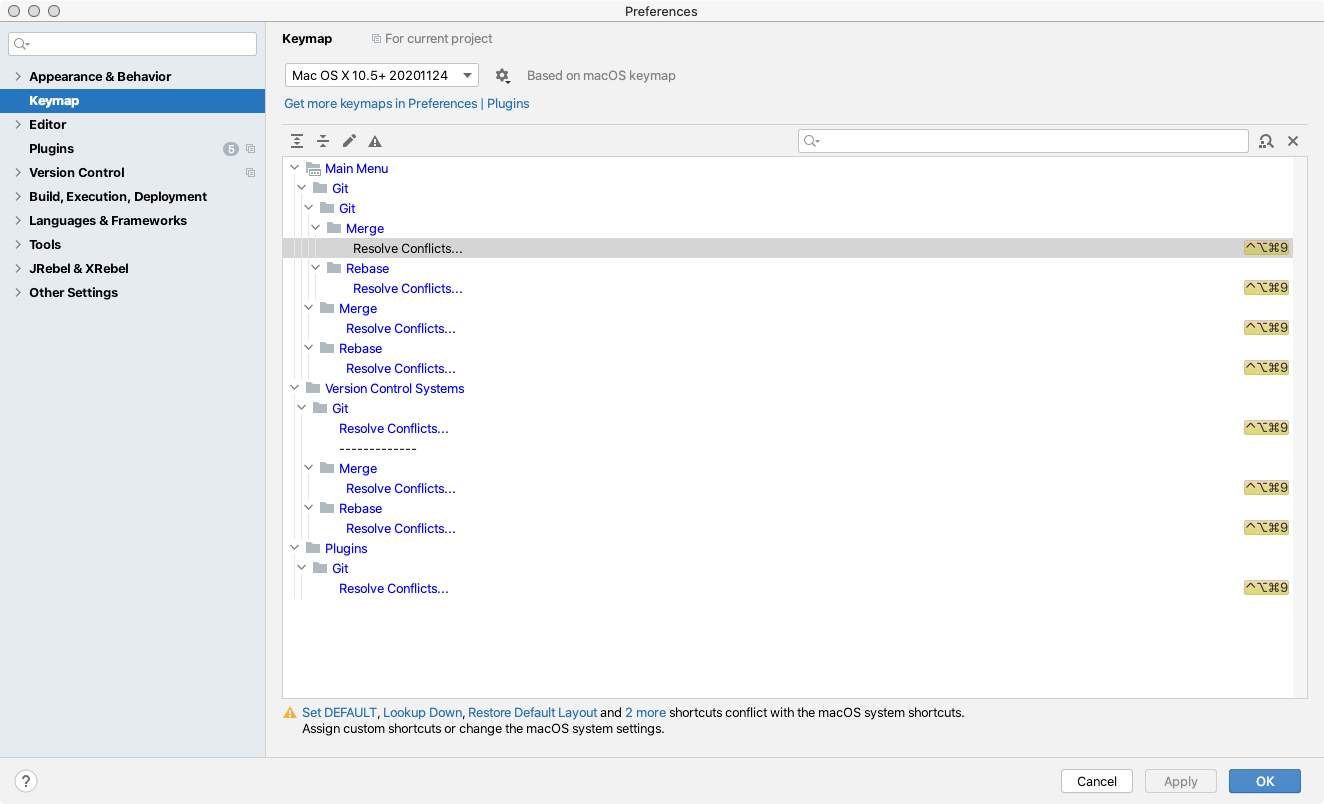The width and height of the screenshot is (1324, 804).
Task: Open Appearance & Behavior section label
Action: (x=100, y=77)
